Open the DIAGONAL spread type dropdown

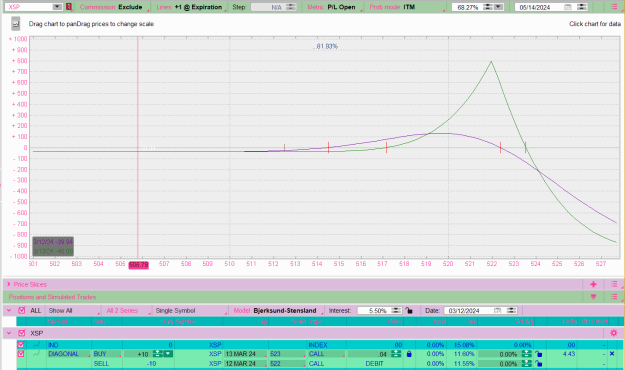69,354
